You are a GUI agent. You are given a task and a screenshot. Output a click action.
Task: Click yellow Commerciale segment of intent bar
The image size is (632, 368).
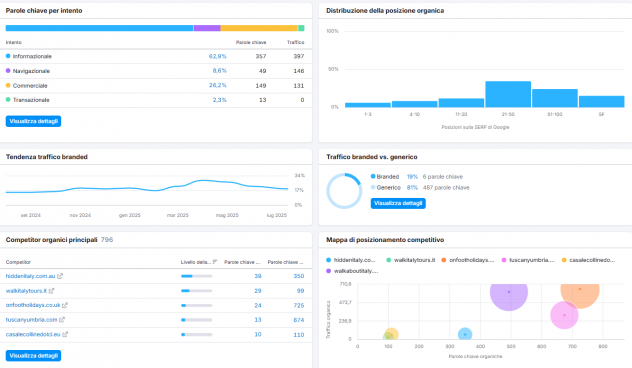pos(259,28)
